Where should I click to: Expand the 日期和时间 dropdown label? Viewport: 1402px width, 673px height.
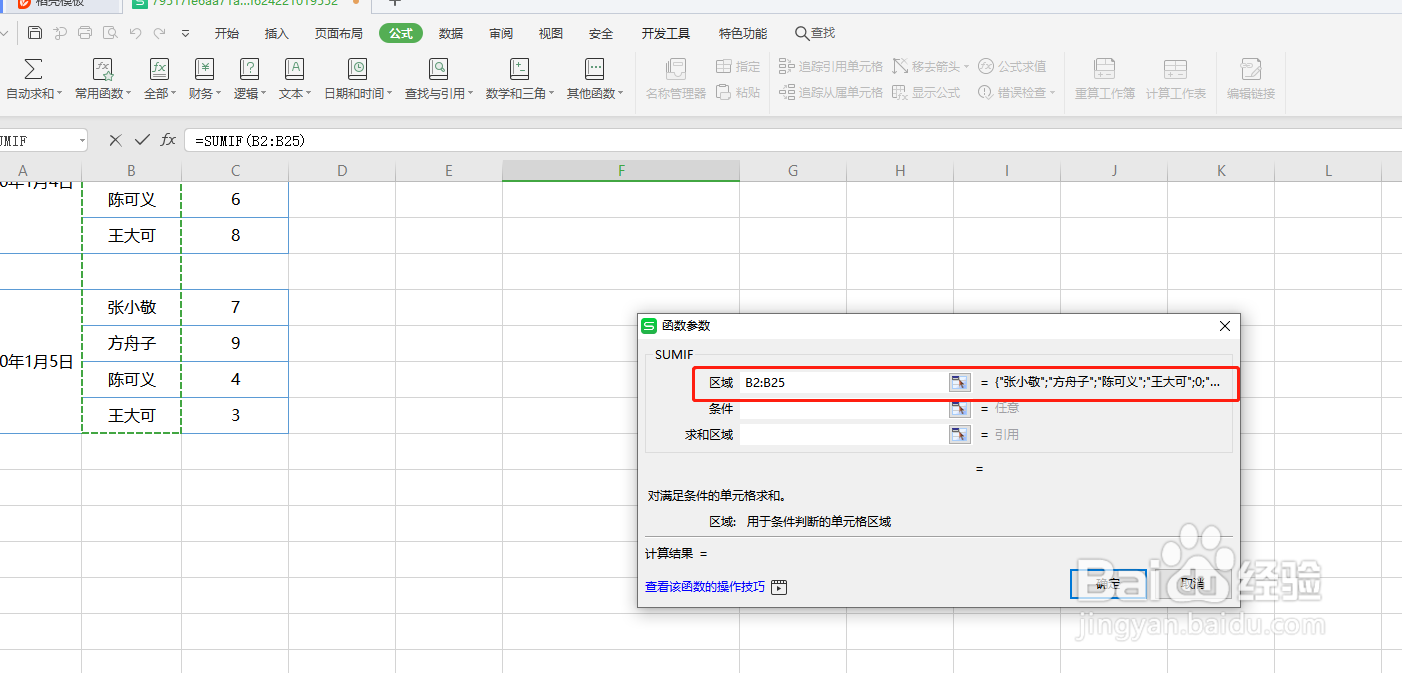pyautogui.click(x=358, y=93)
